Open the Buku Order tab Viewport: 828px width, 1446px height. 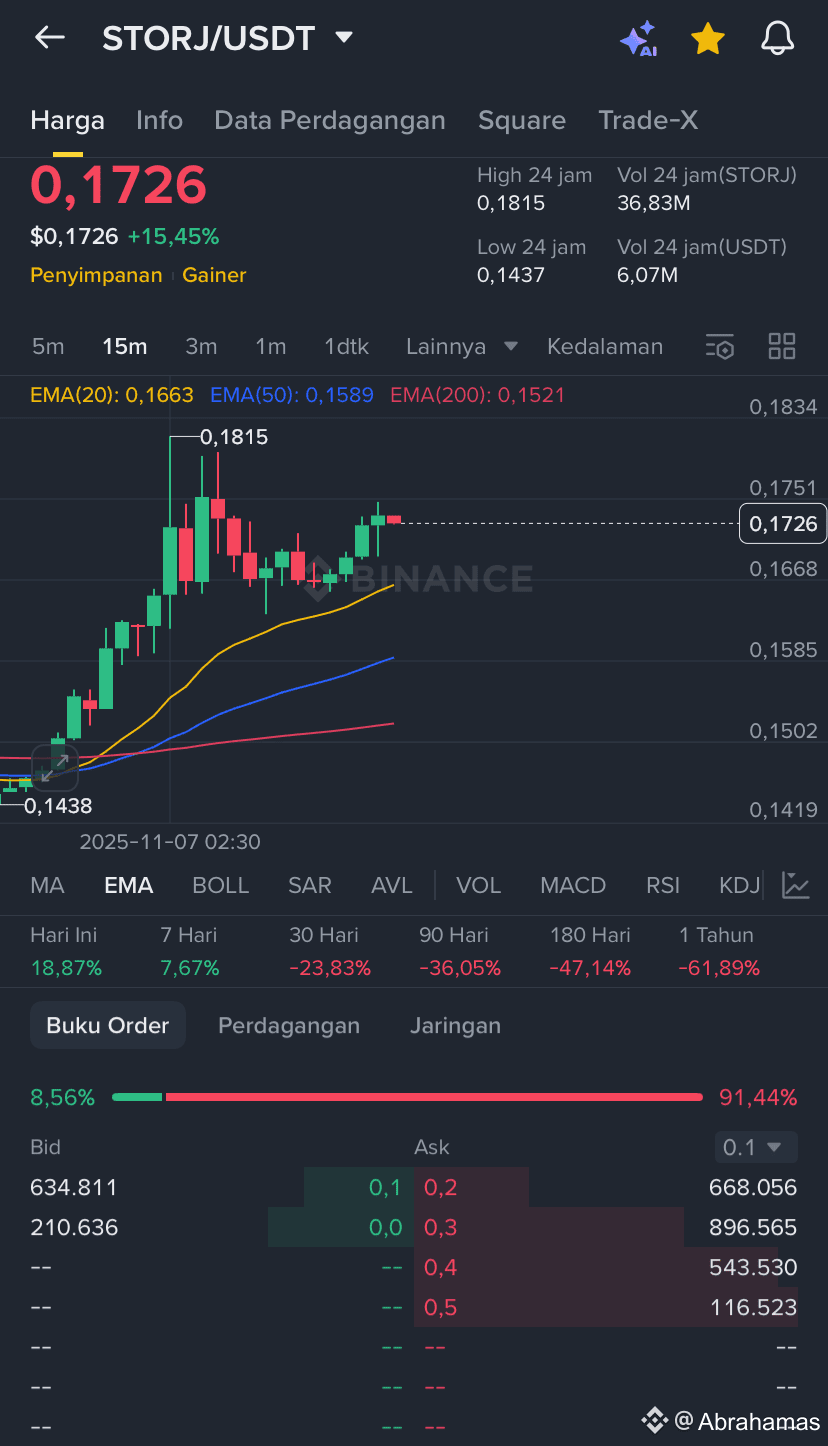pos(108,1025)
